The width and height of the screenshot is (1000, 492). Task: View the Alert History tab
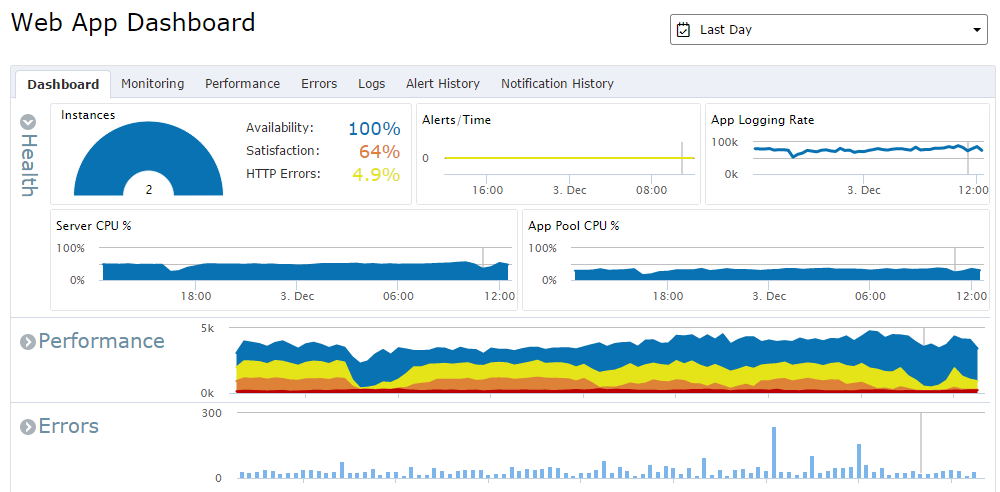[x=443, y=84]
